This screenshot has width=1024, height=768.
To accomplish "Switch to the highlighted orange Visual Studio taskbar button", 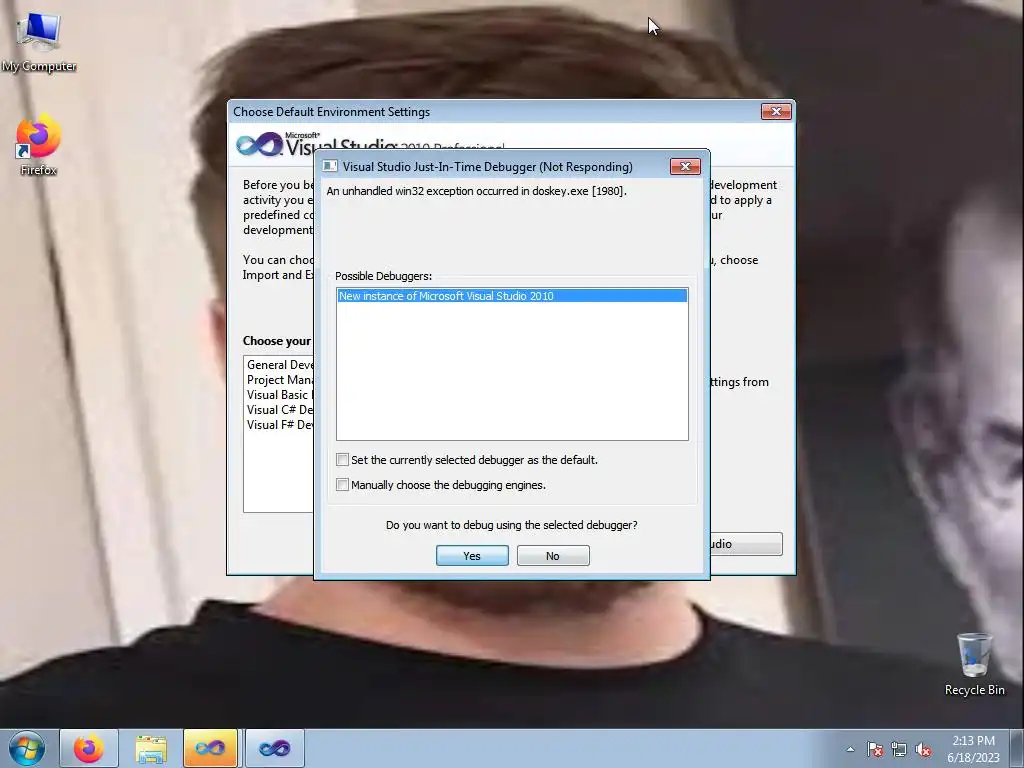I will click(210, 749).
